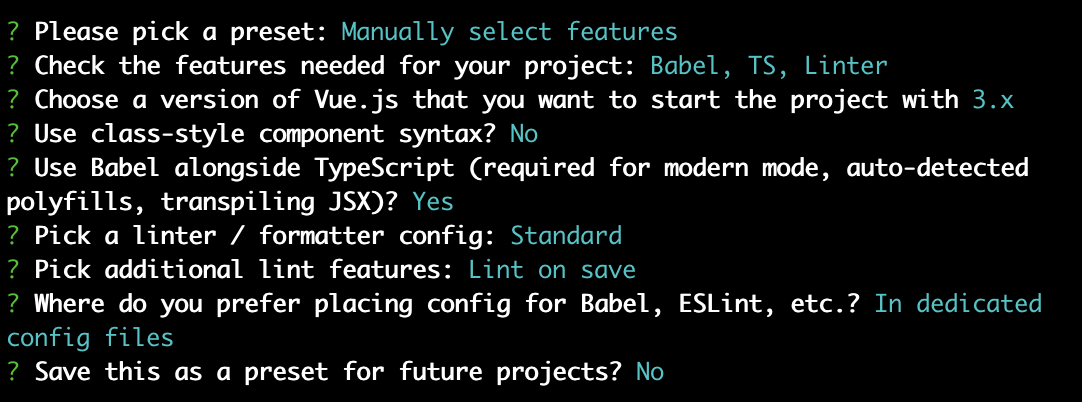Click the question mark before "Check the features needed"

click(13, 66)
